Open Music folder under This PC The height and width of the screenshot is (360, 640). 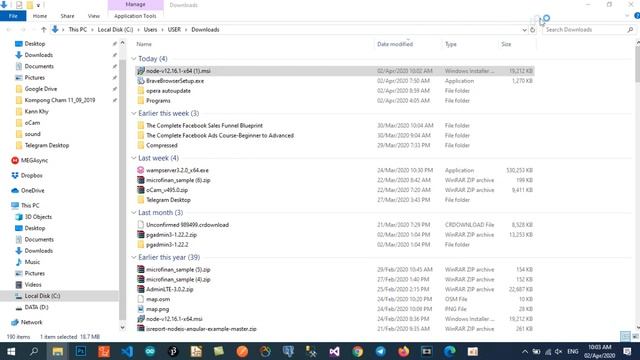click(x=28, y=262)
